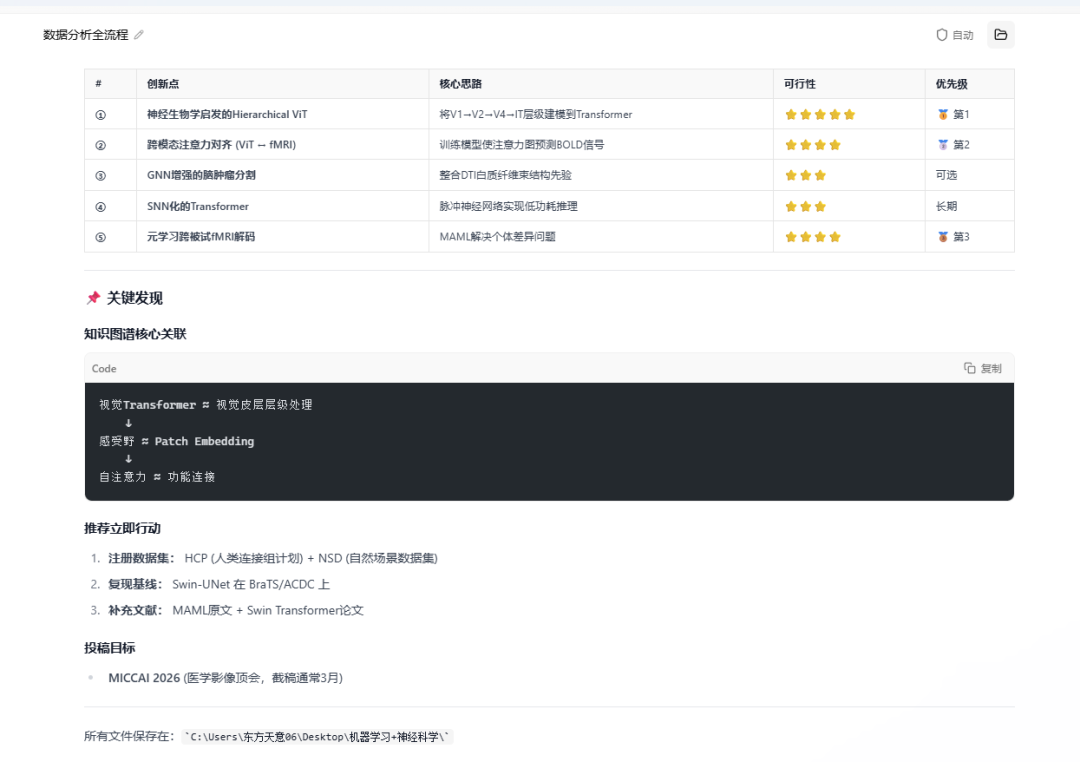The image size is (1080, 762).
Task: Click cell 训练模型使注意力图预测BOLD信号
Action: pos(521,145)
